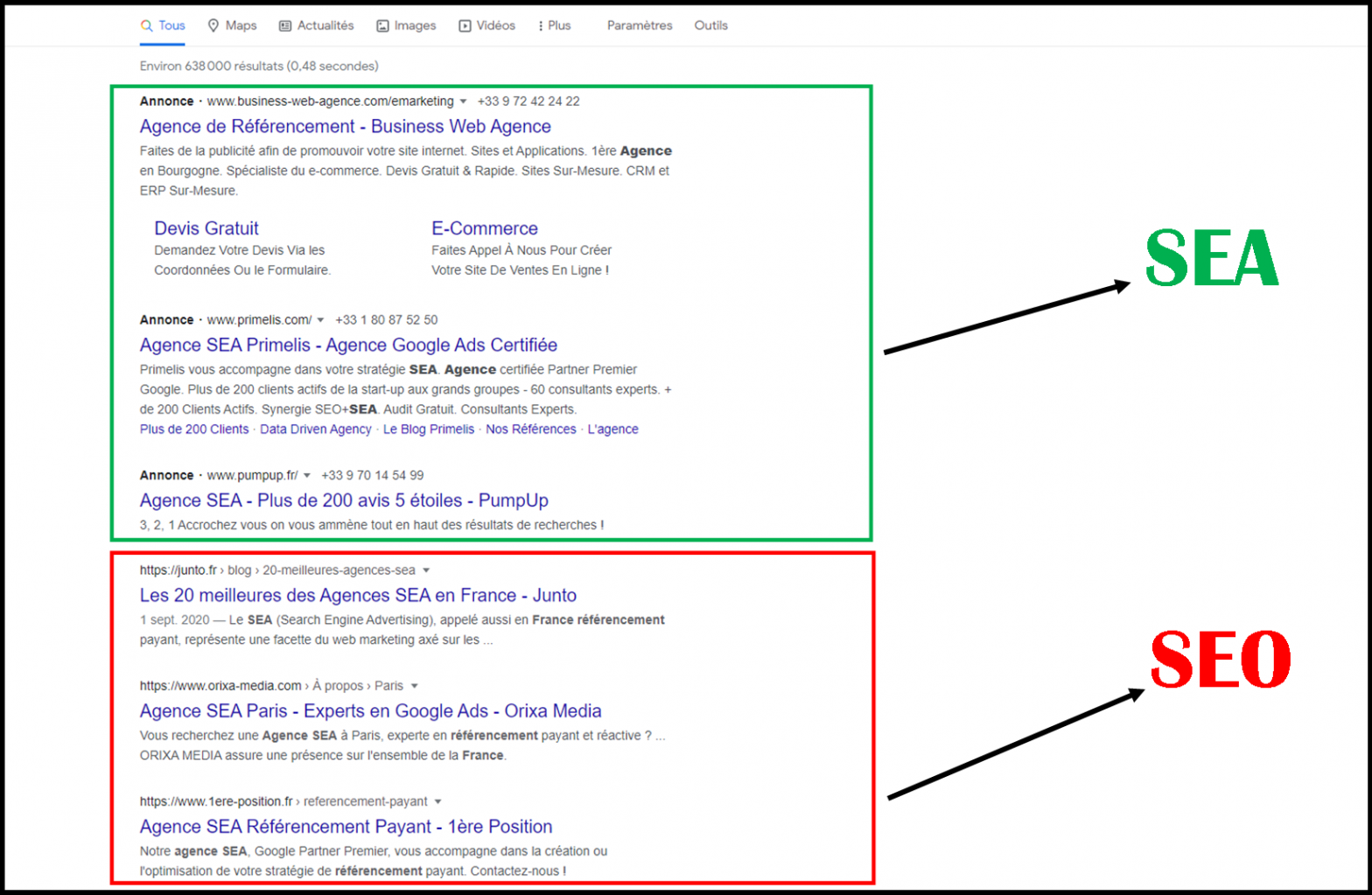Expand the pumpup.fr ad dropdown arrow
The height and width of the screenshot is (895, 1372).
pos(306,476)
